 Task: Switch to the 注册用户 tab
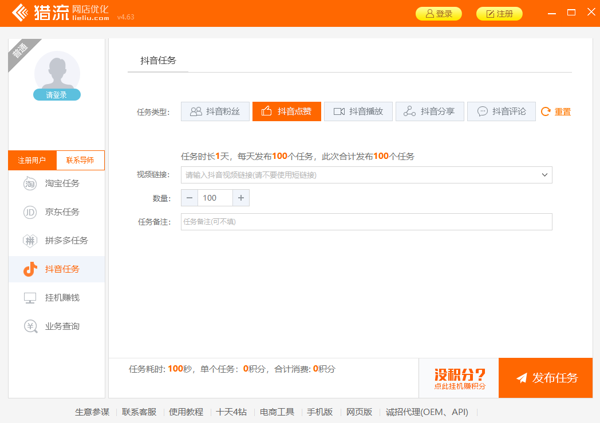(33, 160)
